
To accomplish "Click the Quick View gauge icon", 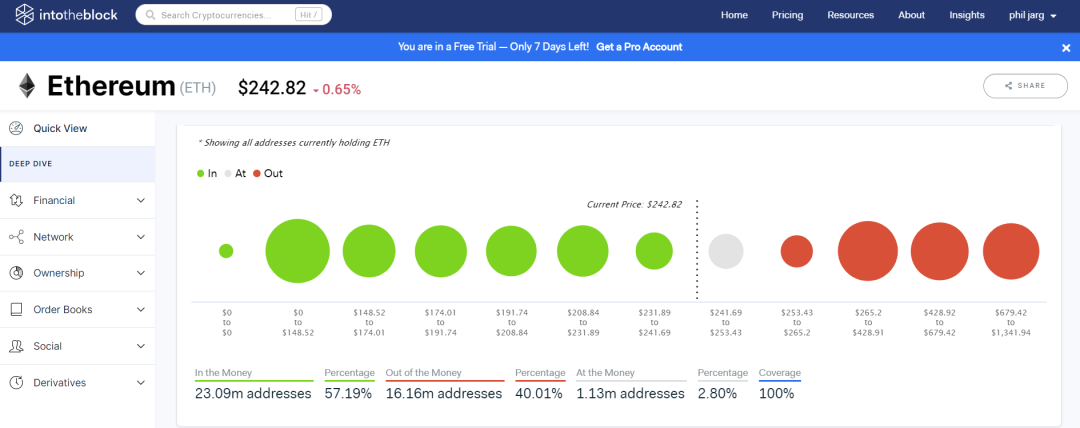I will tap(17, 128).
